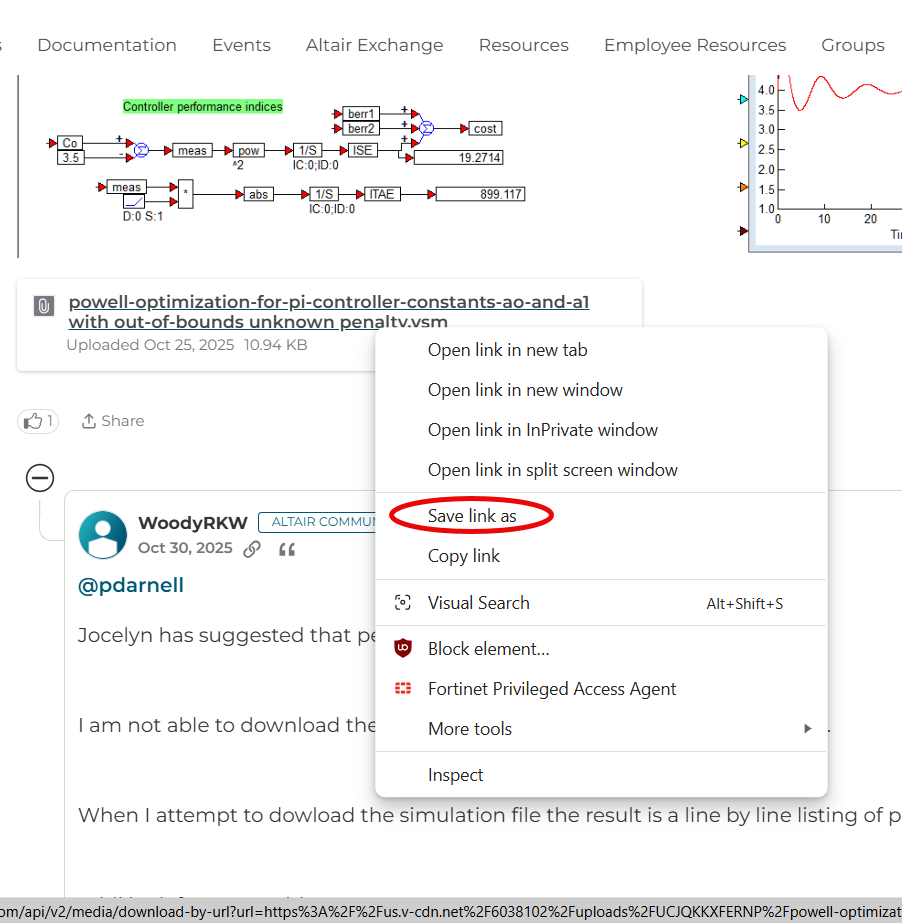Click the uBlock shield icon
Viewport: 902px width, 923px height.
pyautogui.click(x=403, y=649)
